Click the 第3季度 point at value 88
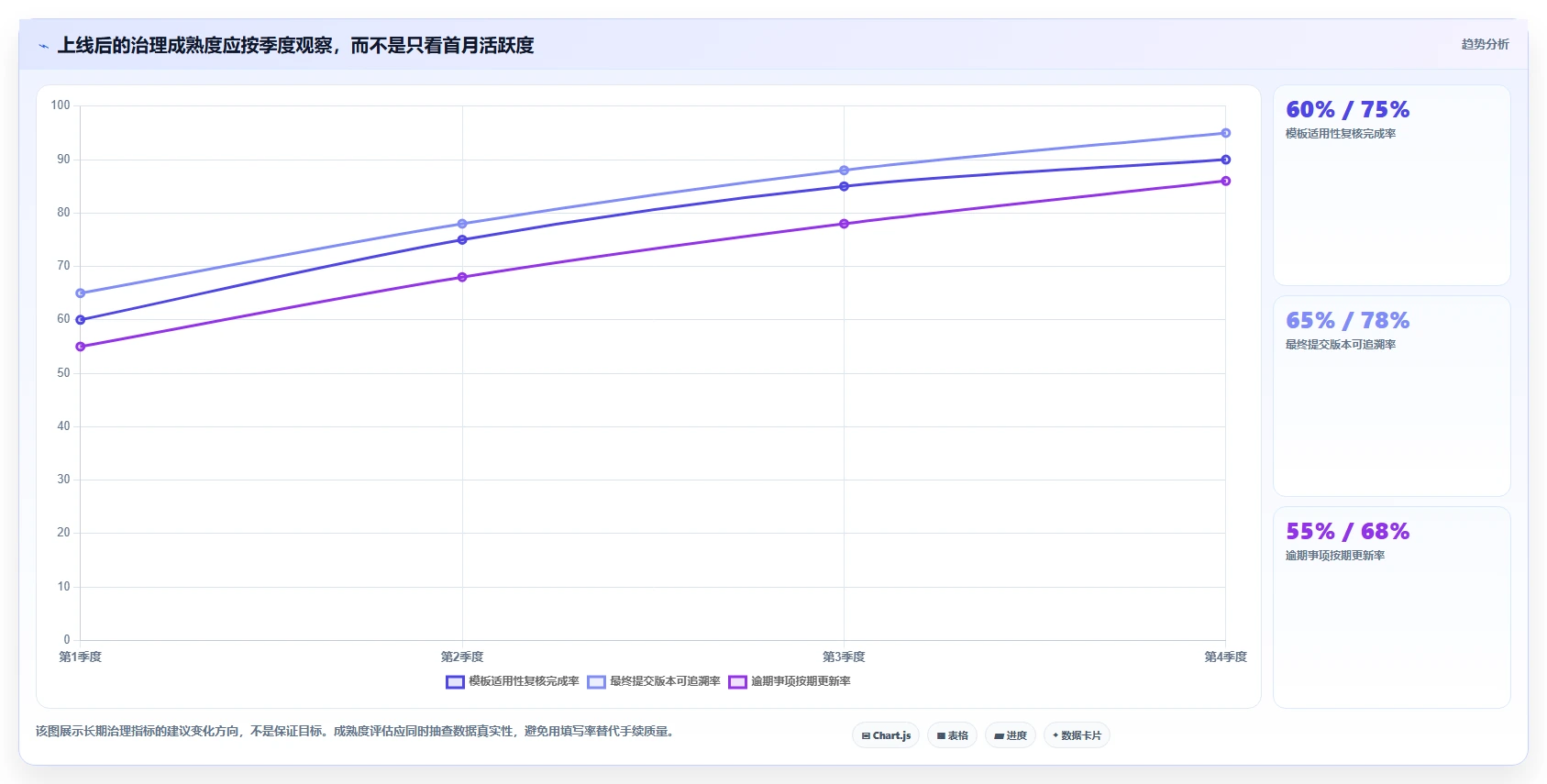The height and width of the screenshot is (784, 1547). point(845,171)
